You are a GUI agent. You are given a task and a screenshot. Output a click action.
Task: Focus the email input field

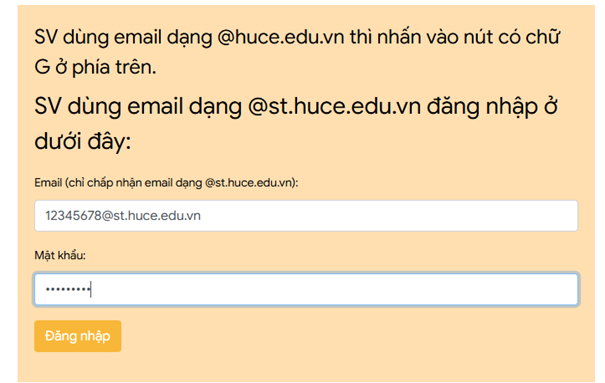click(x=306, y=216)
